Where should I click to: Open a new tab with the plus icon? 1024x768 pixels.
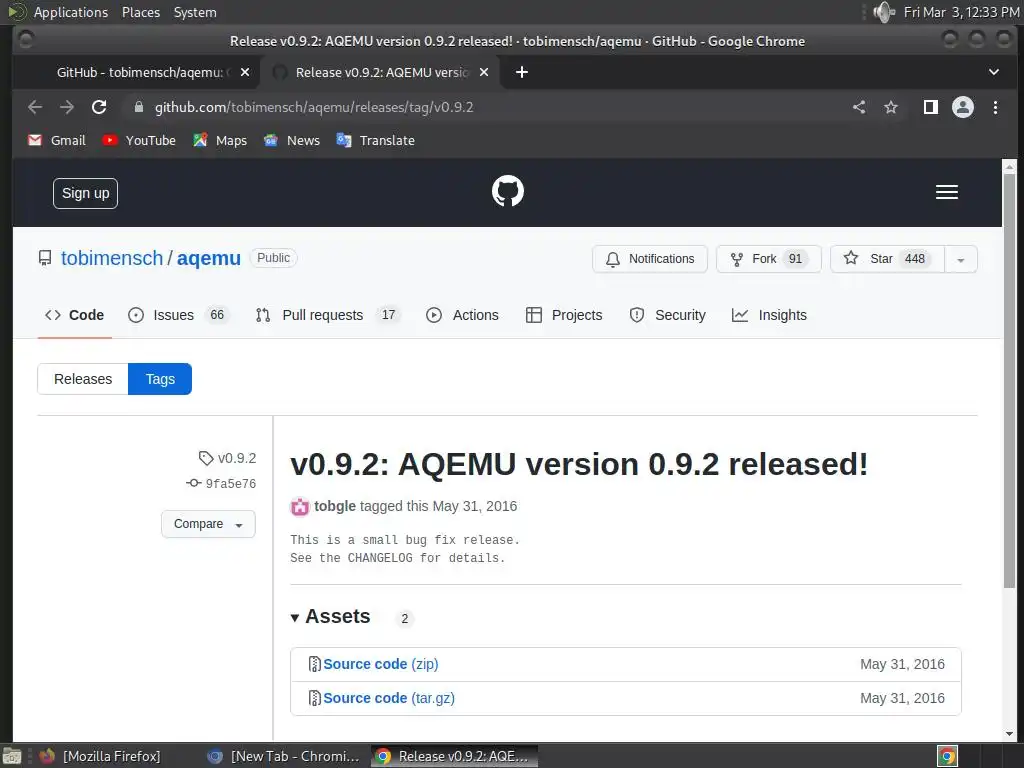521,72
